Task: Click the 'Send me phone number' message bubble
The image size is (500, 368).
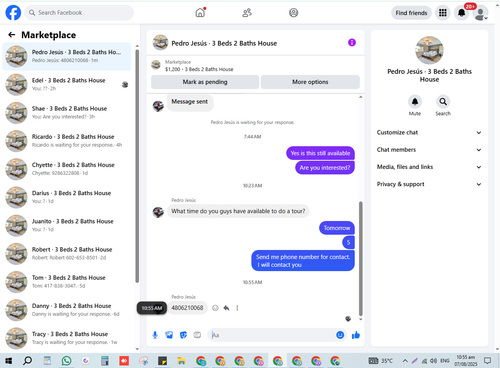Action: click(x=303, y=261)
